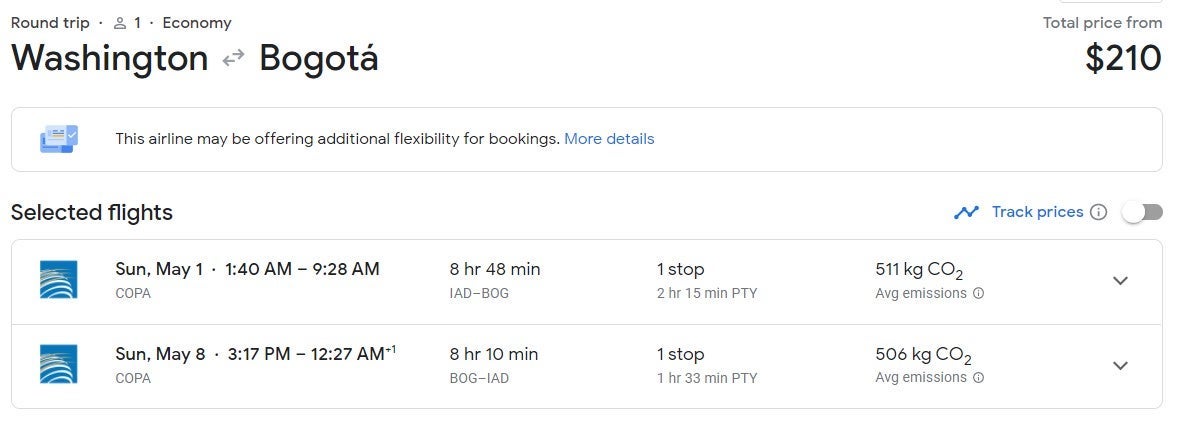Select the Sun, May 8 return flight row
Viewport: 1182px width, 429px height.
587,366
